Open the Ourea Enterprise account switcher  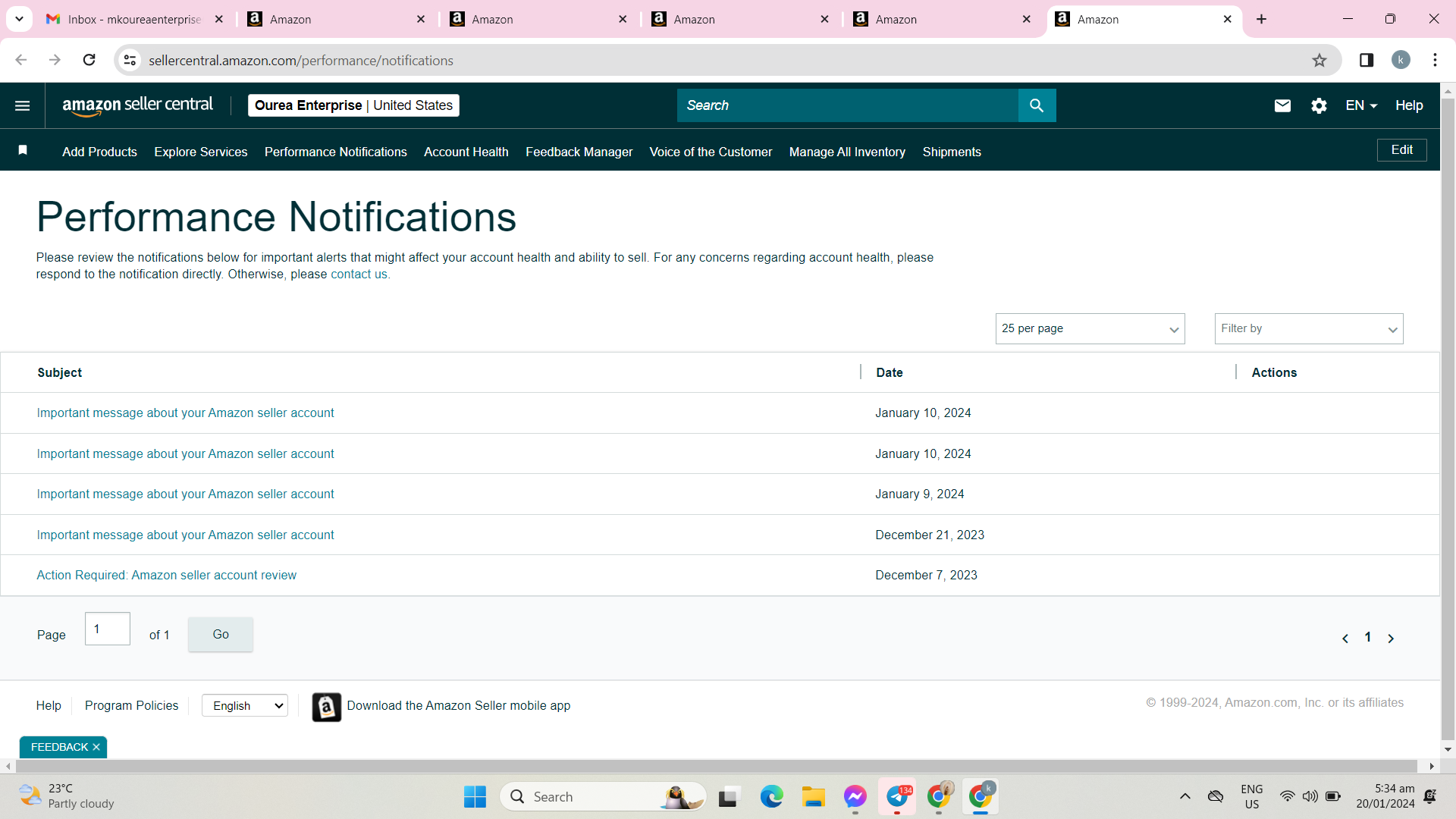tap(353, 105)
